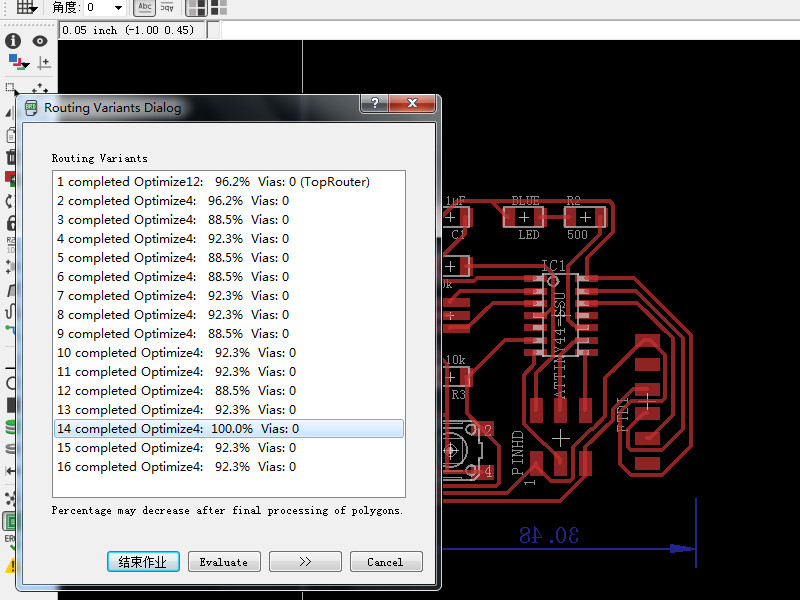Select routing variant 10 row

point(229,353)
